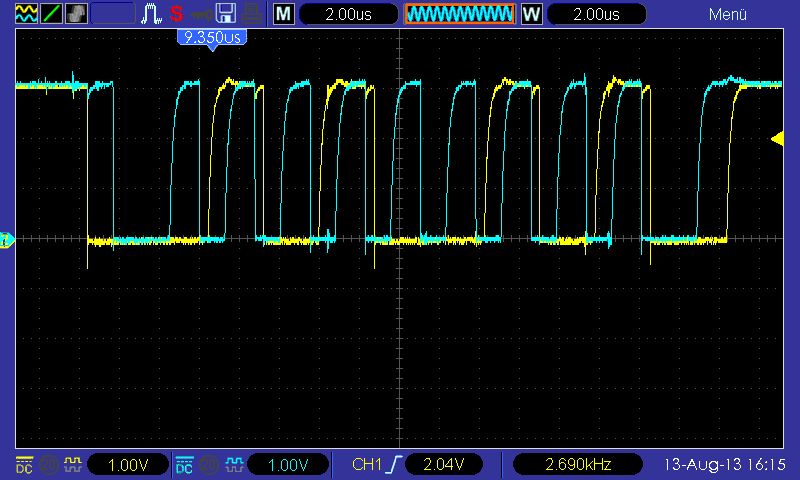Select the green diagonal line icon

coord(50,14)
